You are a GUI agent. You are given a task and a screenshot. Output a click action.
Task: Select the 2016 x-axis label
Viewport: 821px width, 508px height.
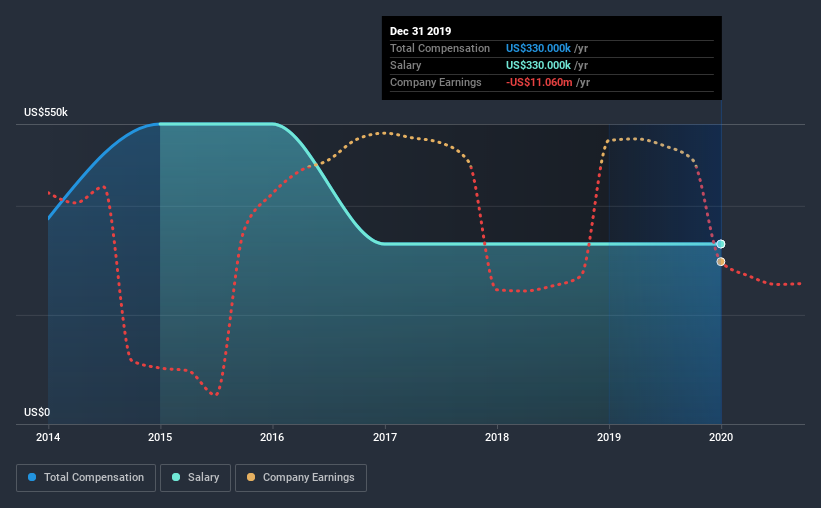point(272,437)
